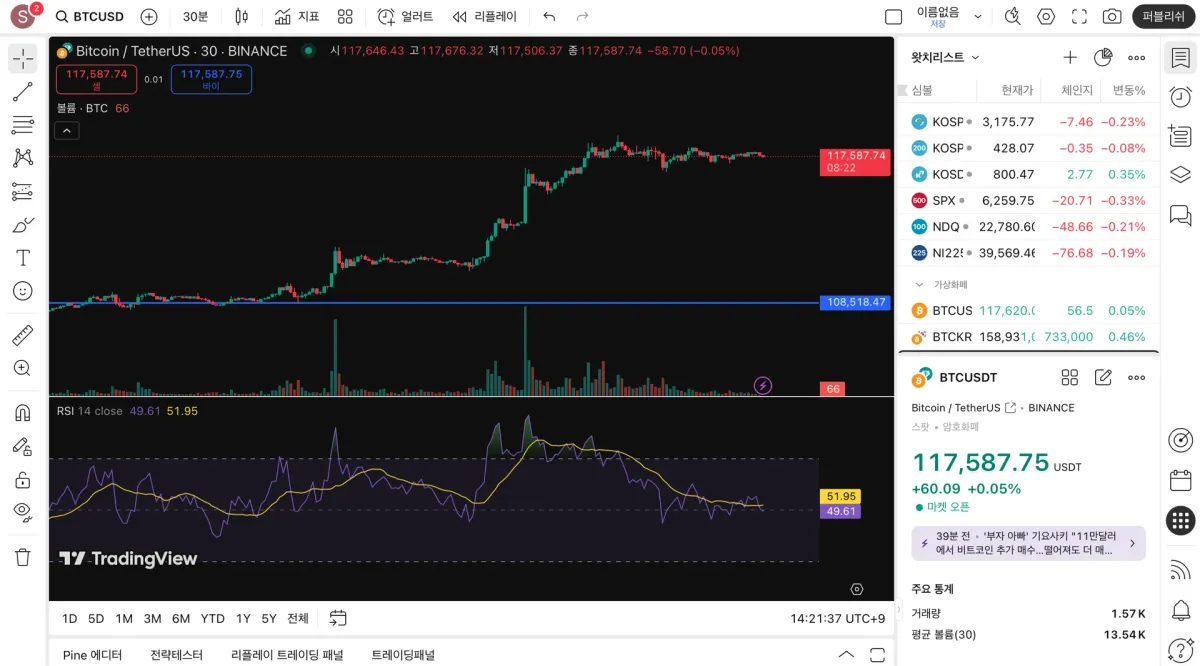This screenshot has width=1200, height=666.
Task: Open chart settings hexagon icon
Action: click(x=1046, y=17)
